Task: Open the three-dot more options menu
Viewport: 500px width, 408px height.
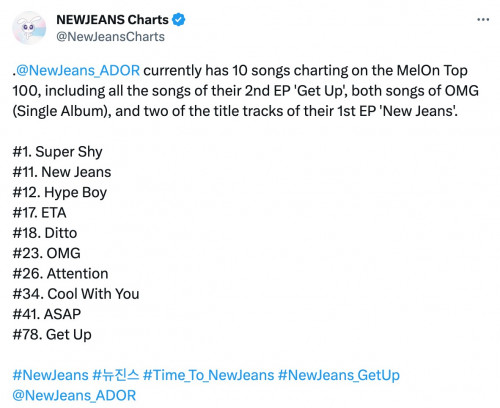Action: click(483, 20)
